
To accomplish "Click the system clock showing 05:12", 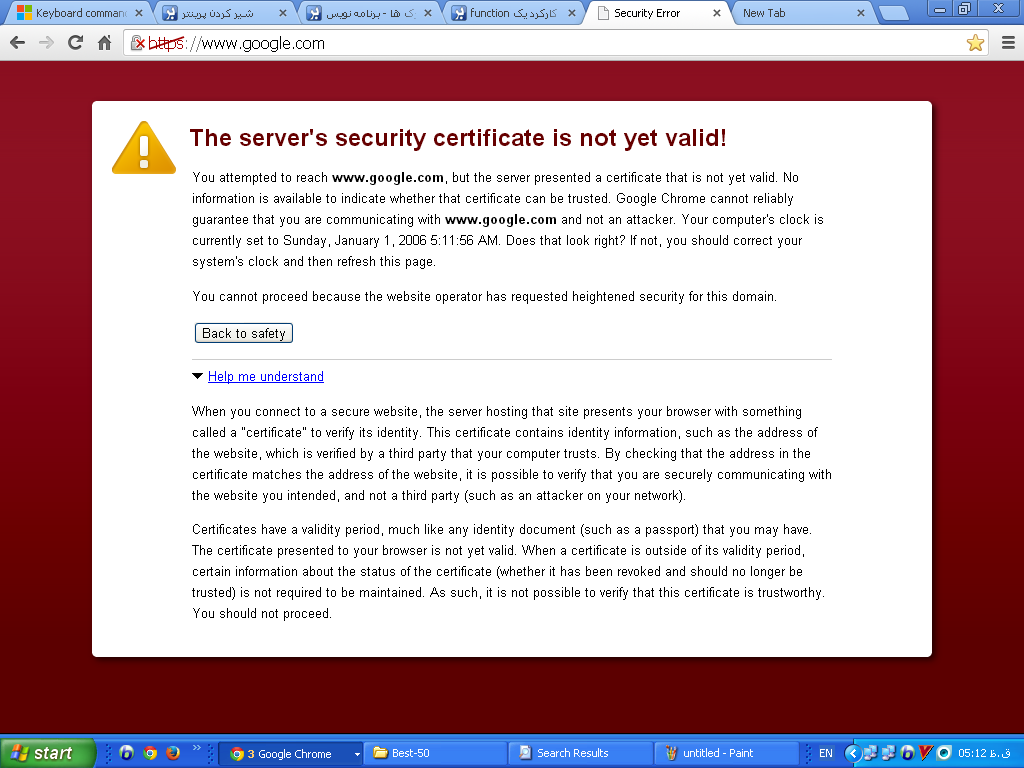I will [x=984, y=753].
